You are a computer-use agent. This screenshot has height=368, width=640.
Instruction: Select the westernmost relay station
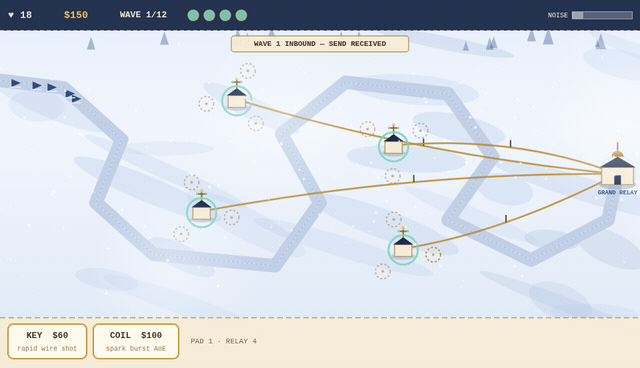tap(202, 212)
